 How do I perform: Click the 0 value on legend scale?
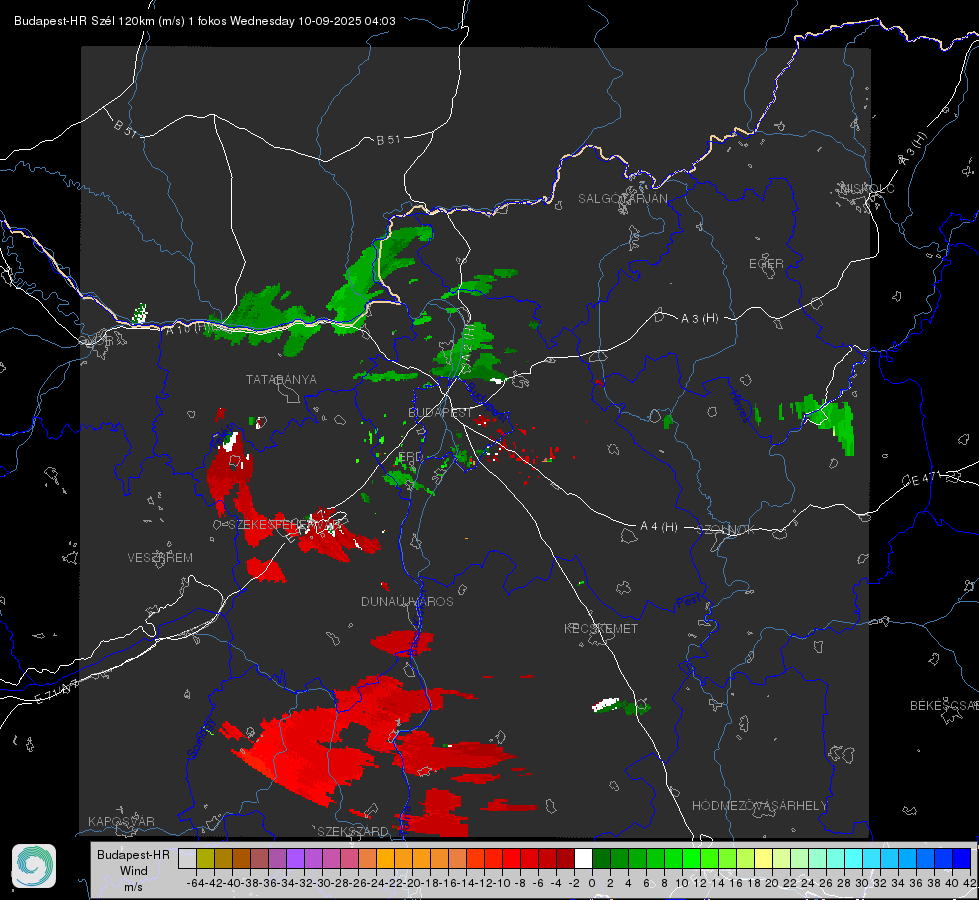click(592, 883)
